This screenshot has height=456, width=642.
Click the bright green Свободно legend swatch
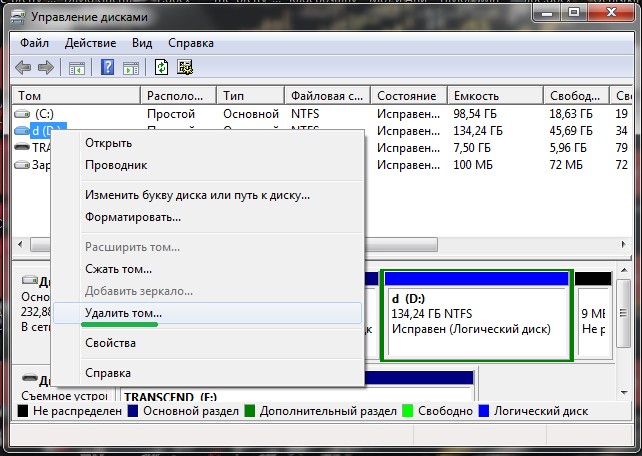point(408,411)
